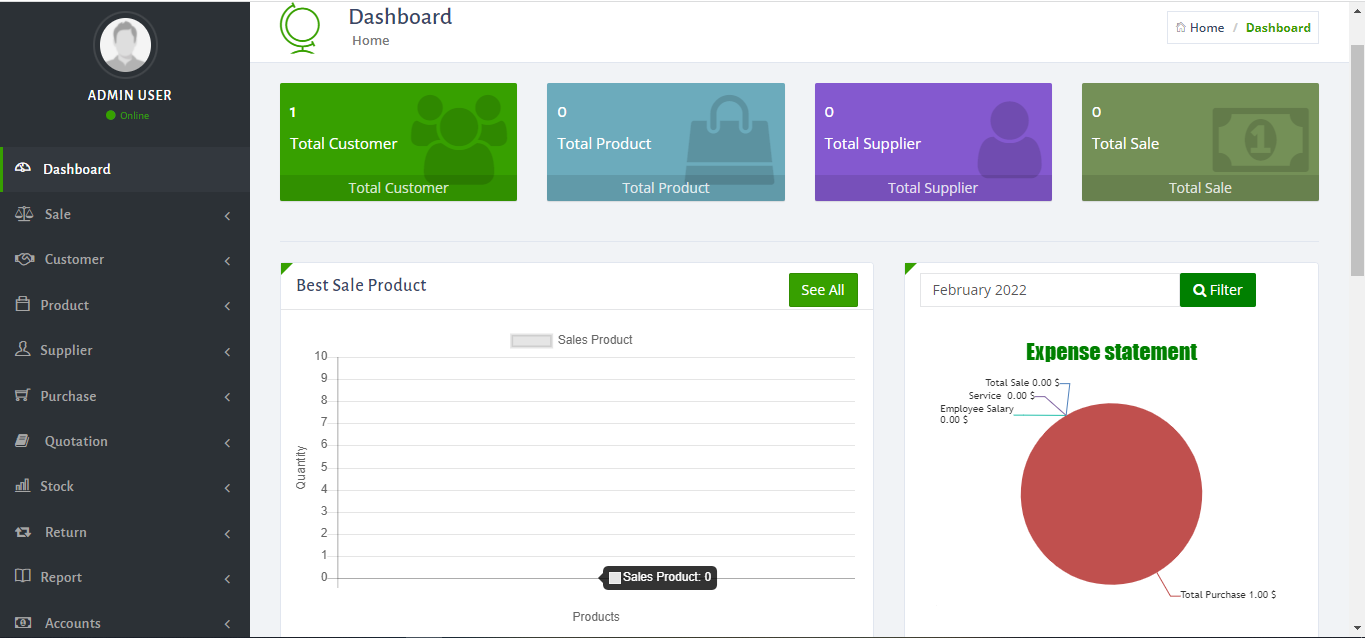
Task: Click the Return exchange icon in sidebar
Action: point(22,532)
